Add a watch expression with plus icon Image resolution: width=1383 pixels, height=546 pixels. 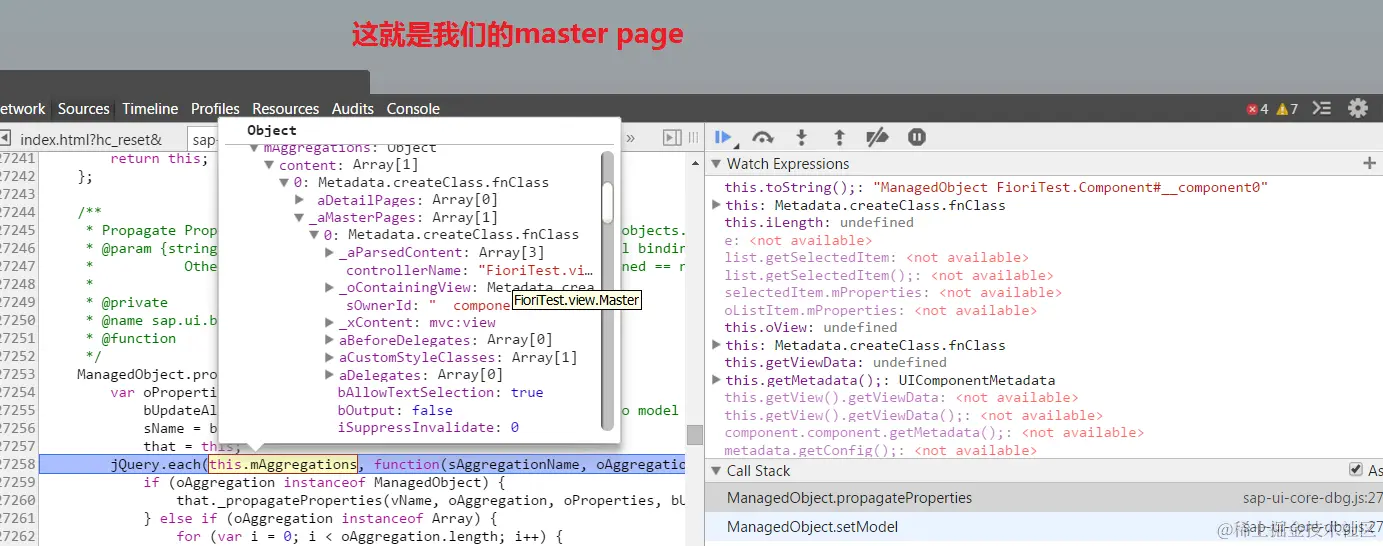click(x=1369, y=163)
